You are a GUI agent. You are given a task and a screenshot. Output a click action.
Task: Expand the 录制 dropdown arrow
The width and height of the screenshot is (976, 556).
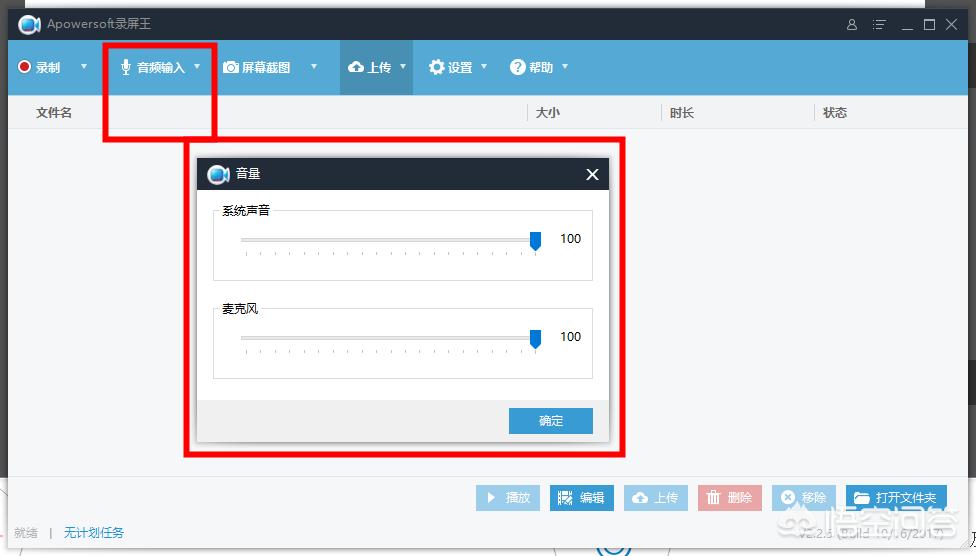click(x=83, y=66)
